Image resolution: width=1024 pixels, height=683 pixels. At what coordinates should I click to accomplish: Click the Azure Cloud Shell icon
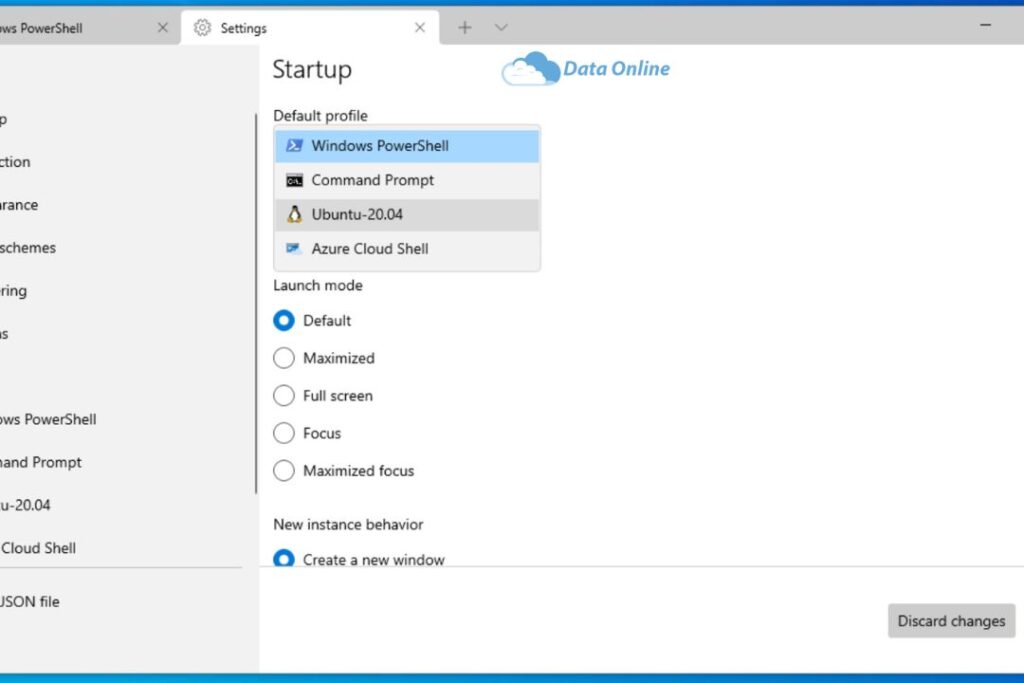294,248
